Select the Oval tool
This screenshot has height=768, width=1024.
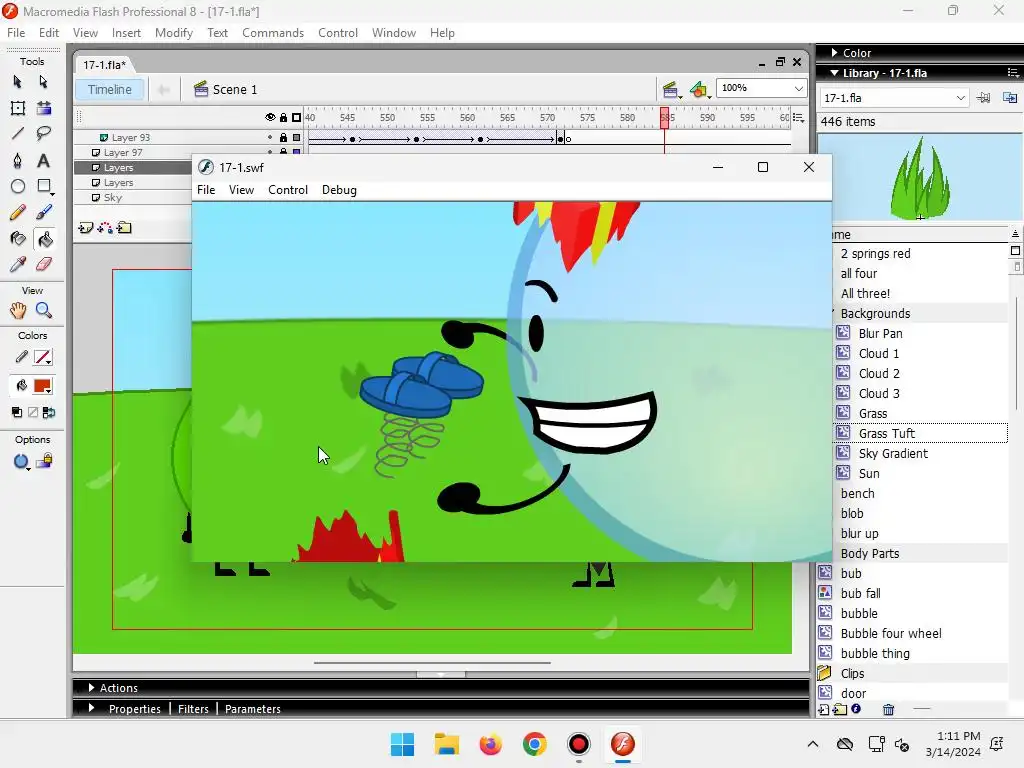point(18,187)
